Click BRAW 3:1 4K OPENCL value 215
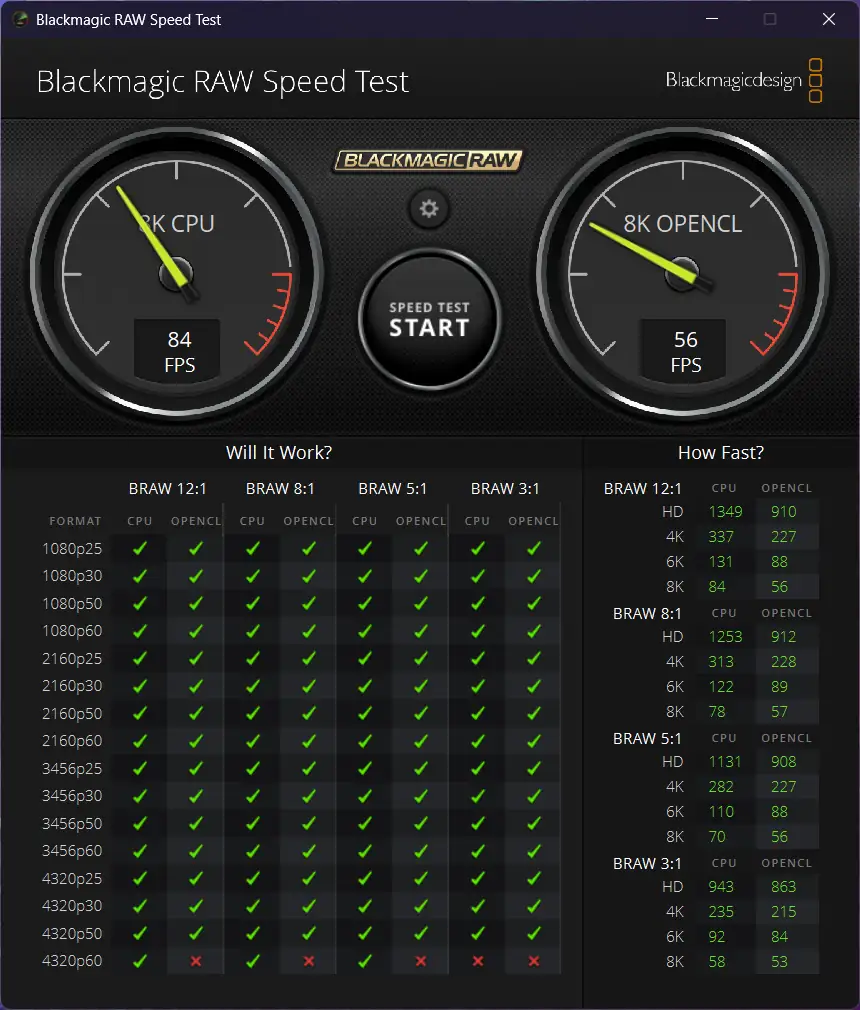Viewport: 860px width, 1010px height. 783,911
